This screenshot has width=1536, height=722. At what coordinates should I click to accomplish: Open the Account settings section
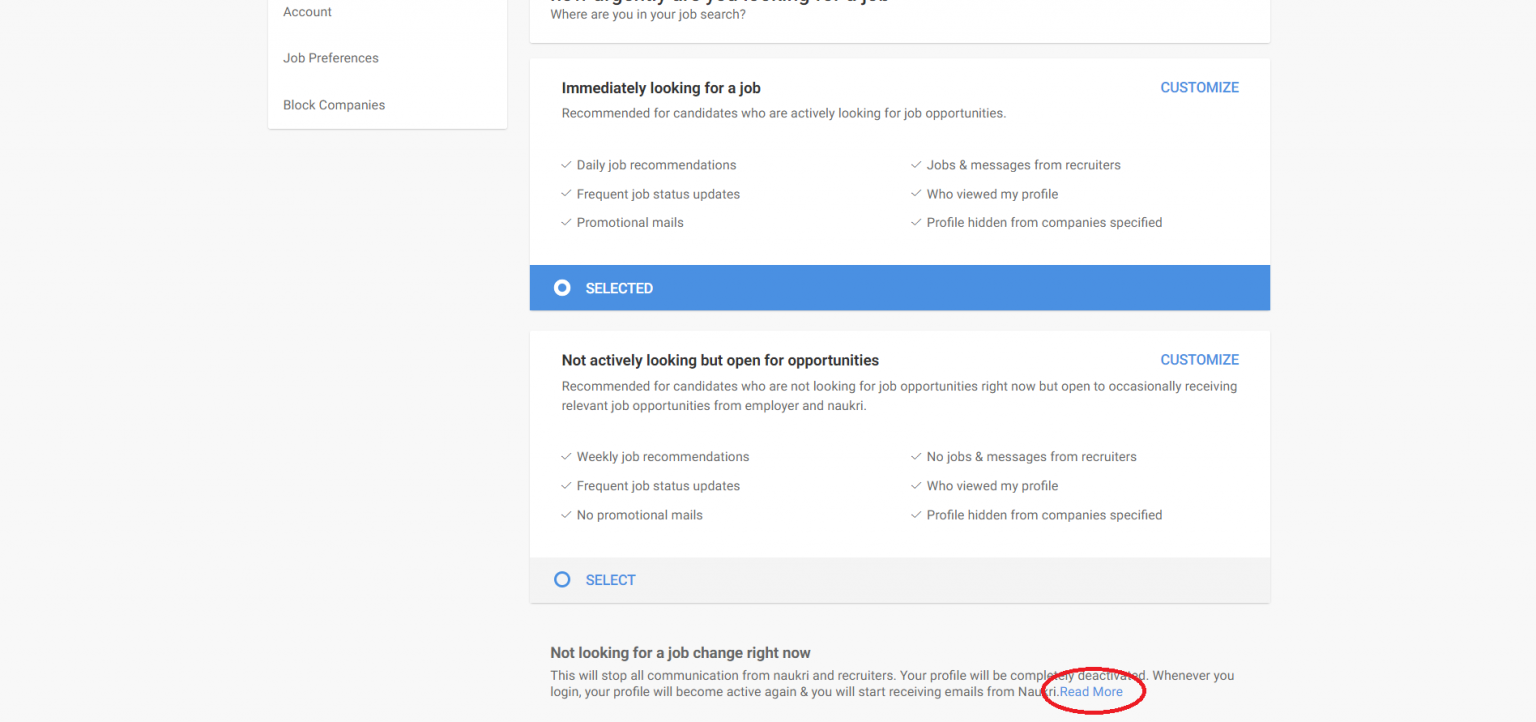[x=307, y=11]
